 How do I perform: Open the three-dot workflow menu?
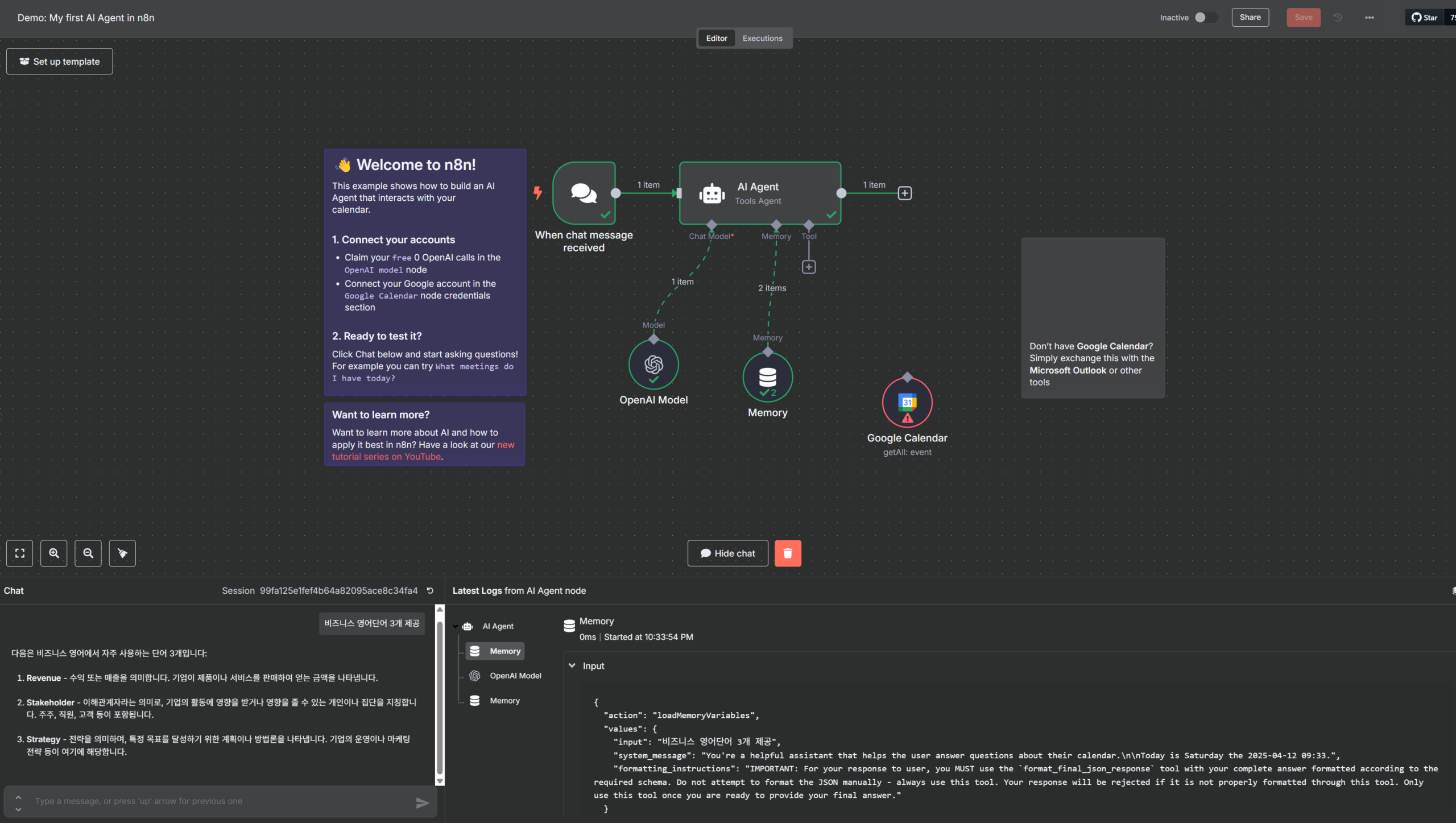pyautogui.click(x=1370, y=18)
